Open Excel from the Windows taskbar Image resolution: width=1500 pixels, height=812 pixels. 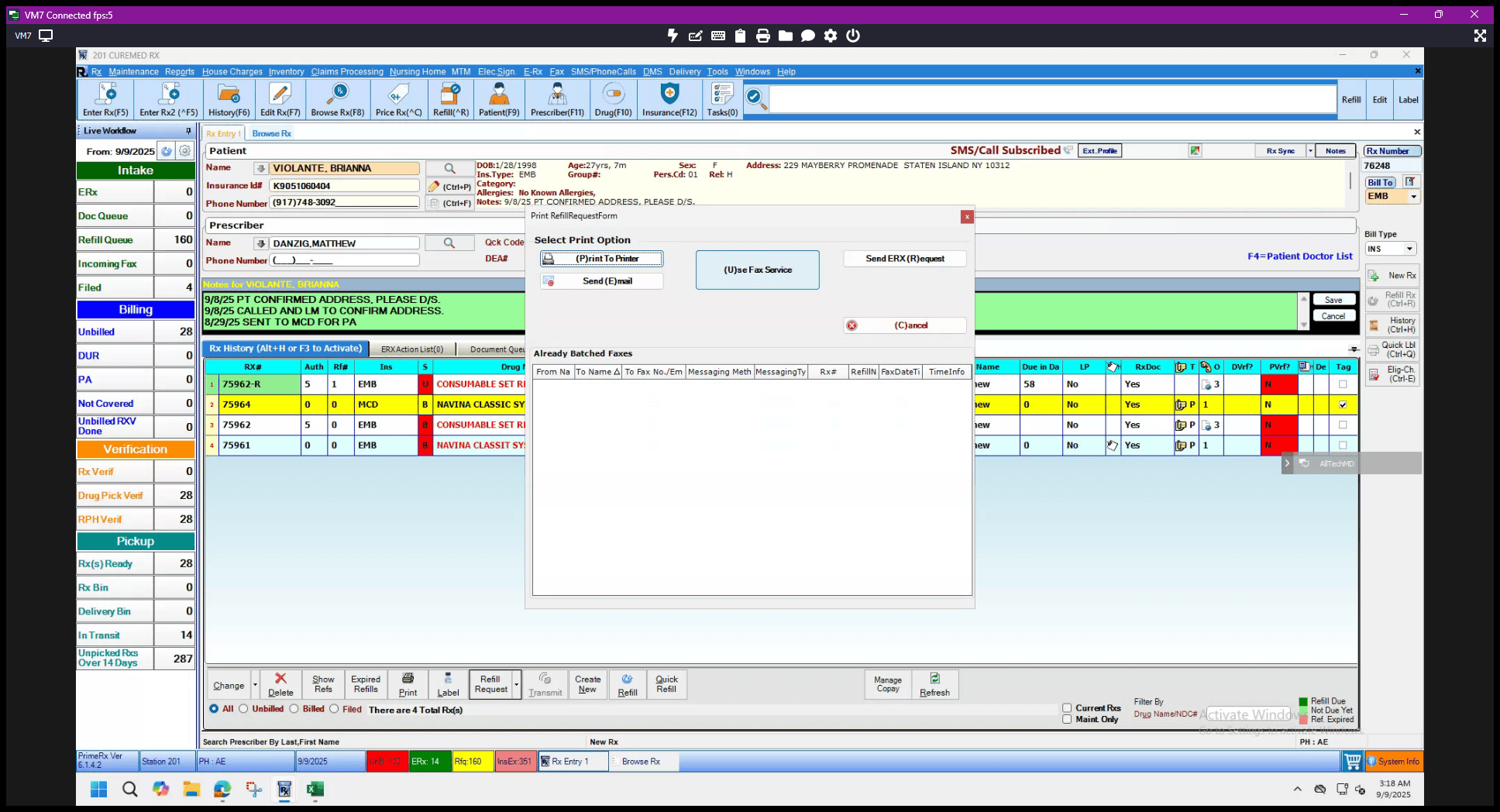tap(315, 790)
